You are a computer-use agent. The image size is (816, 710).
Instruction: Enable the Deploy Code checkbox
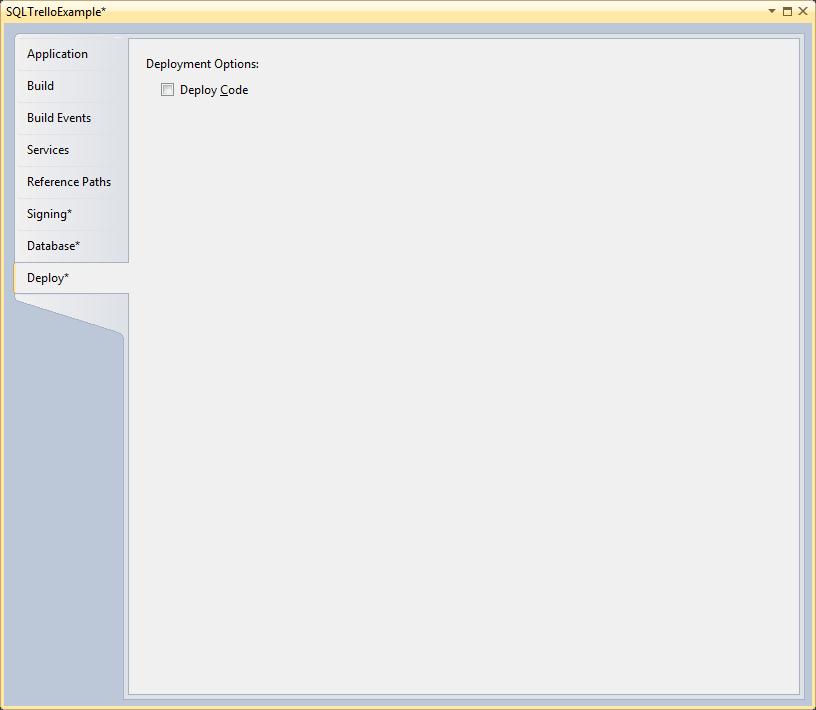[x=167, y=90]
